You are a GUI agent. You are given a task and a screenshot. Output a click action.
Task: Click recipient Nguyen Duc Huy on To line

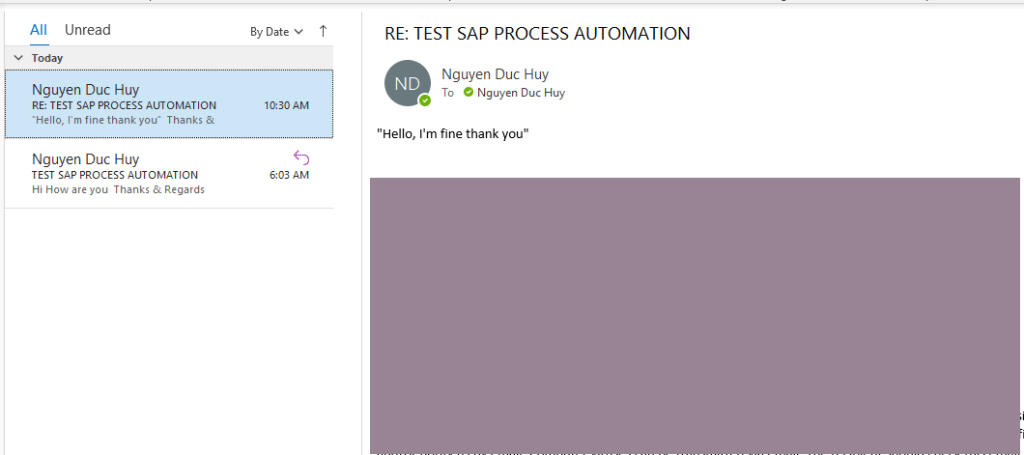click(x=520, y=93)
